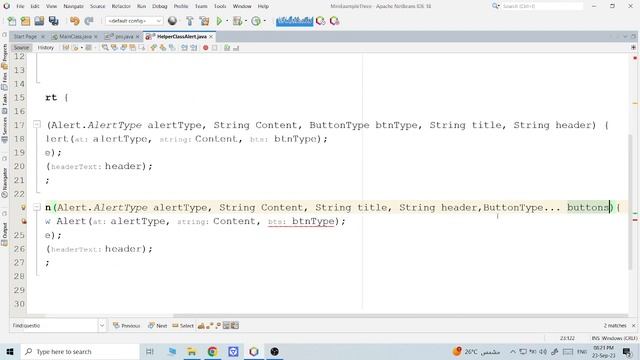This screenshot has width=640, height=360.
Task: Click the Select find button
Action: click(183, 326)
